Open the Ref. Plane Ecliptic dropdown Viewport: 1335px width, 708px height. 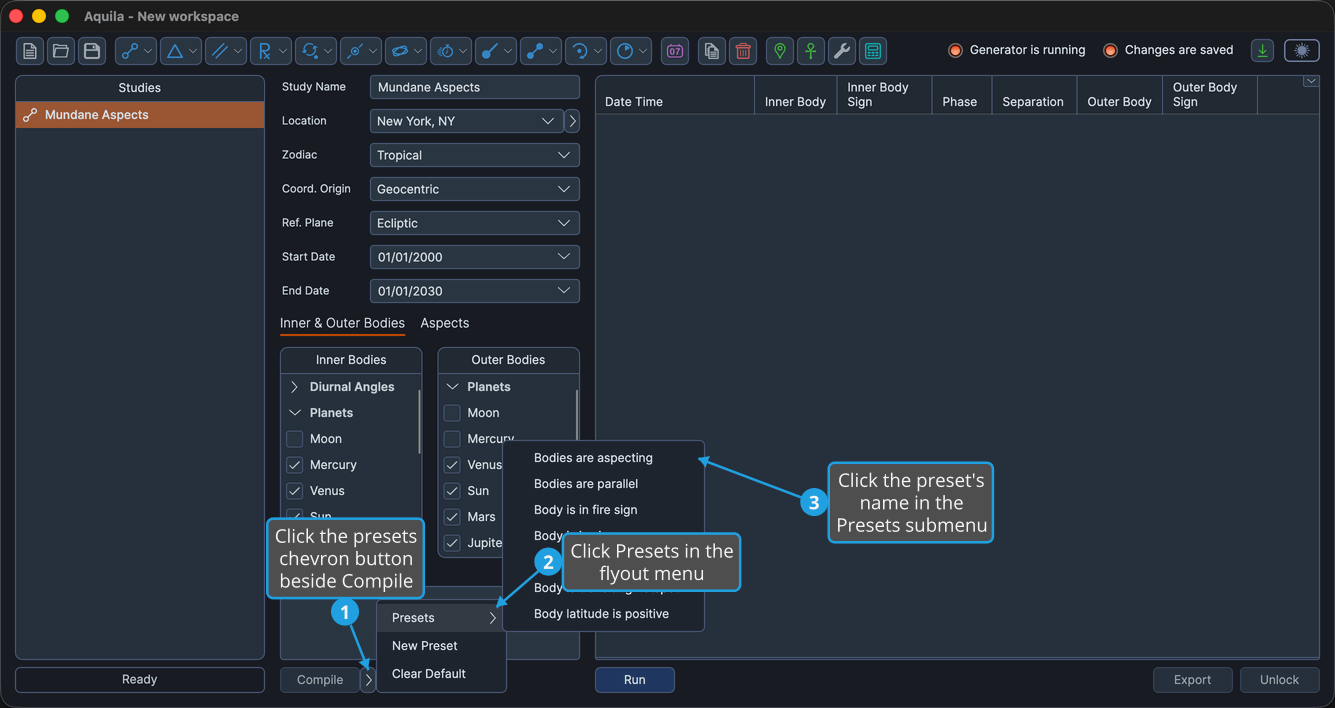tap(474, 223)
